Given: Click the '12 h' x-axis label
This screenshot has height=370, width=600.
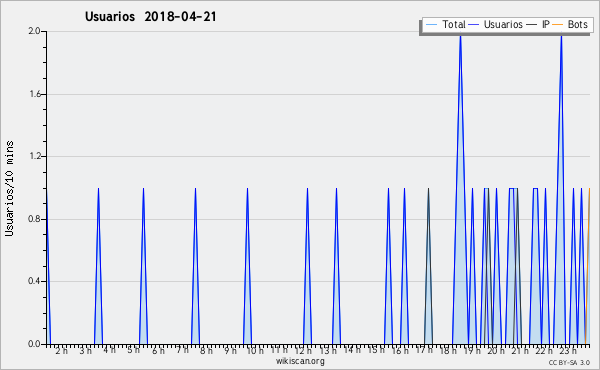Looking at the screenshot, I should point(303,351).
